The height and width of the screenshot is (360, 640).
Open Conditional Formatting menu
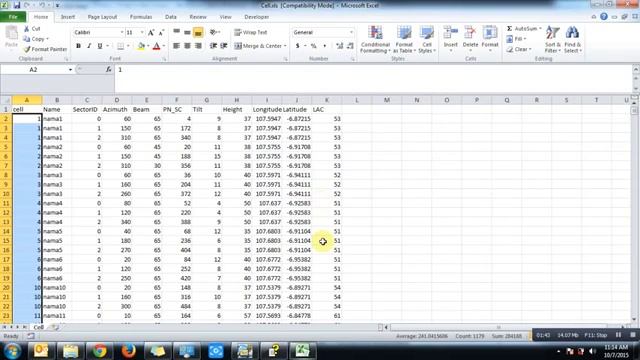tap(375, 39)
